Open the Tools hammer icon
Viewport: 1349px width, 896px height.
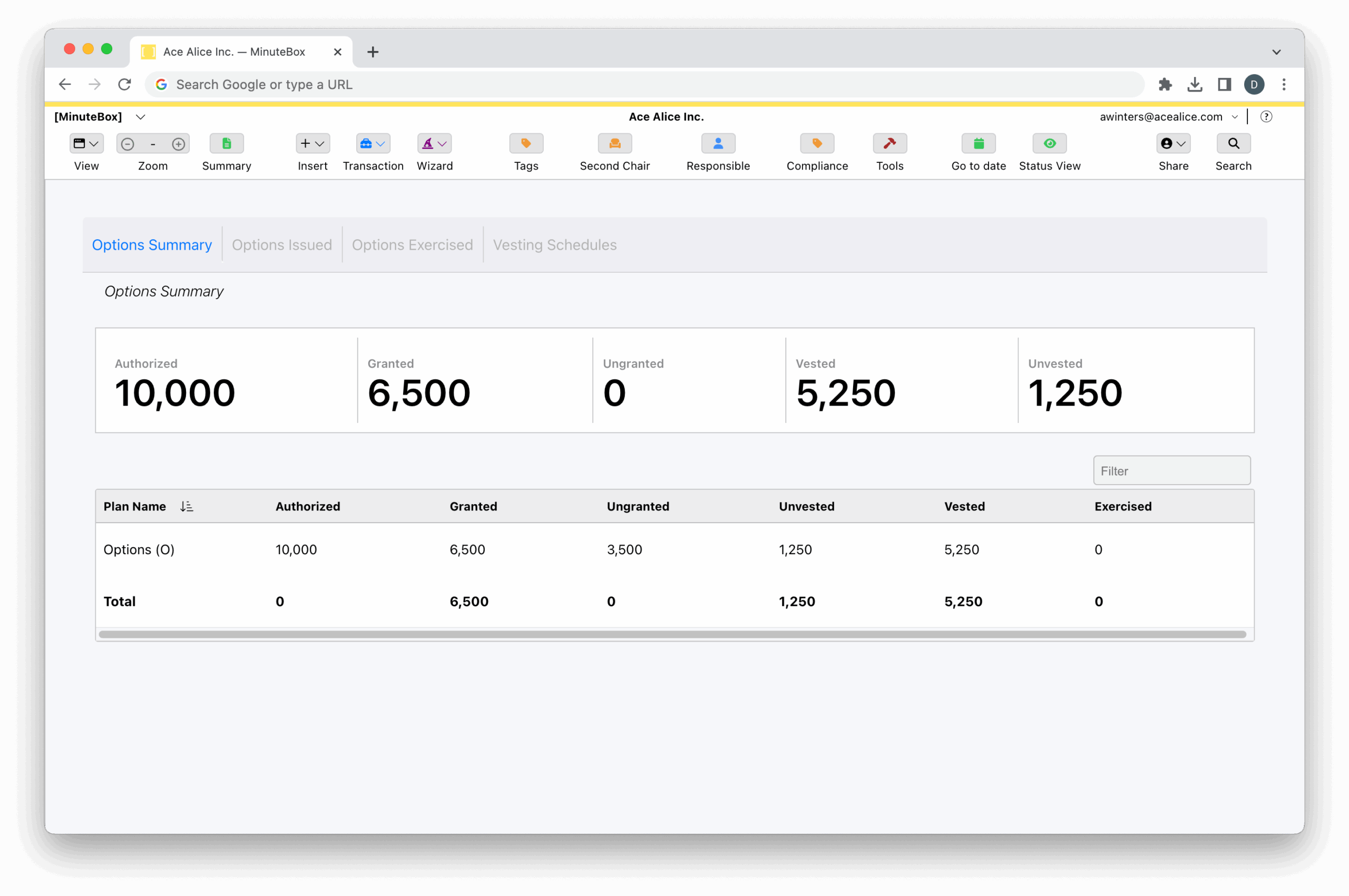point(889,143)
